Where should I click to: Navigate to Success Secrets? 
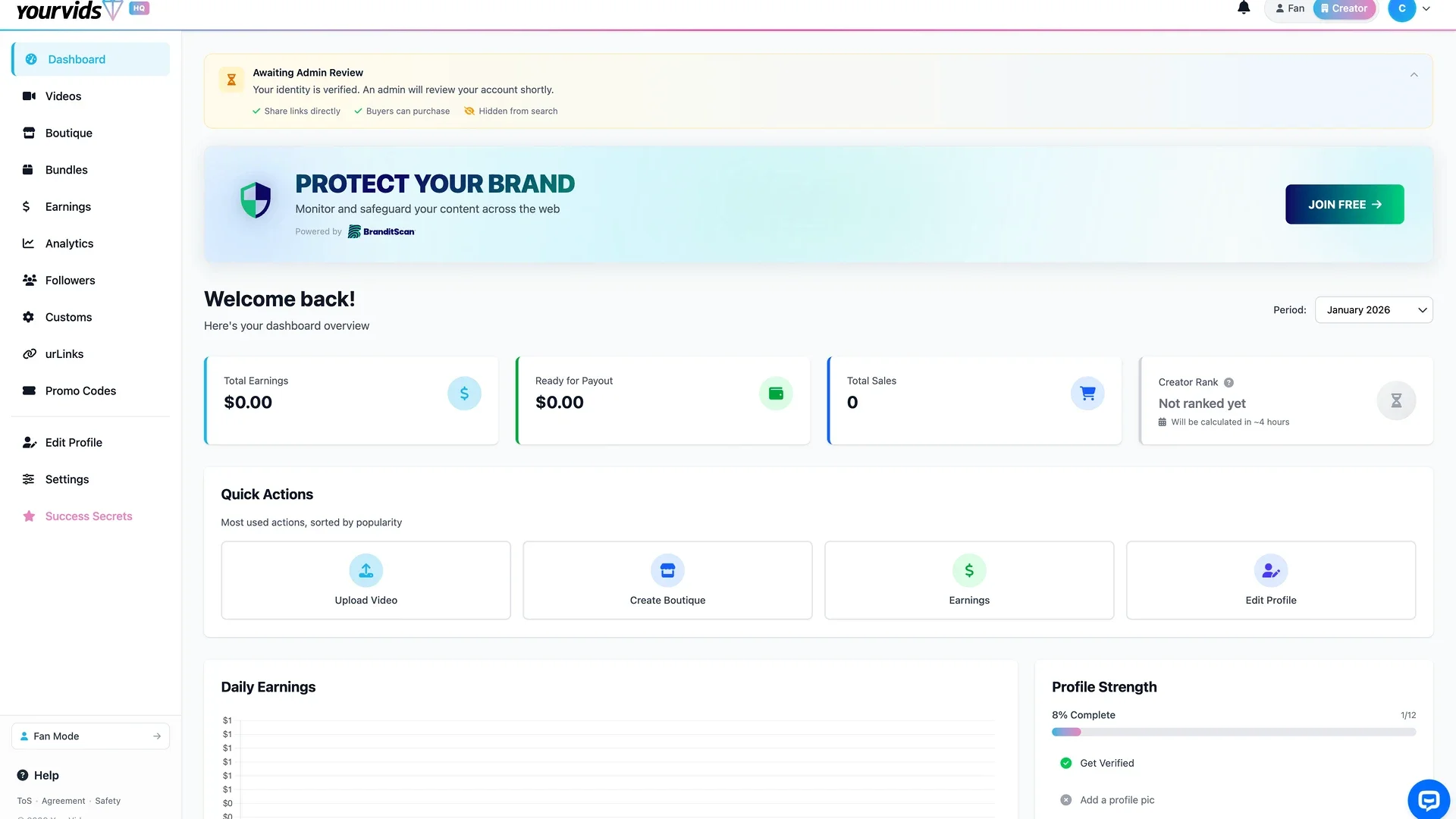point(88,516)
